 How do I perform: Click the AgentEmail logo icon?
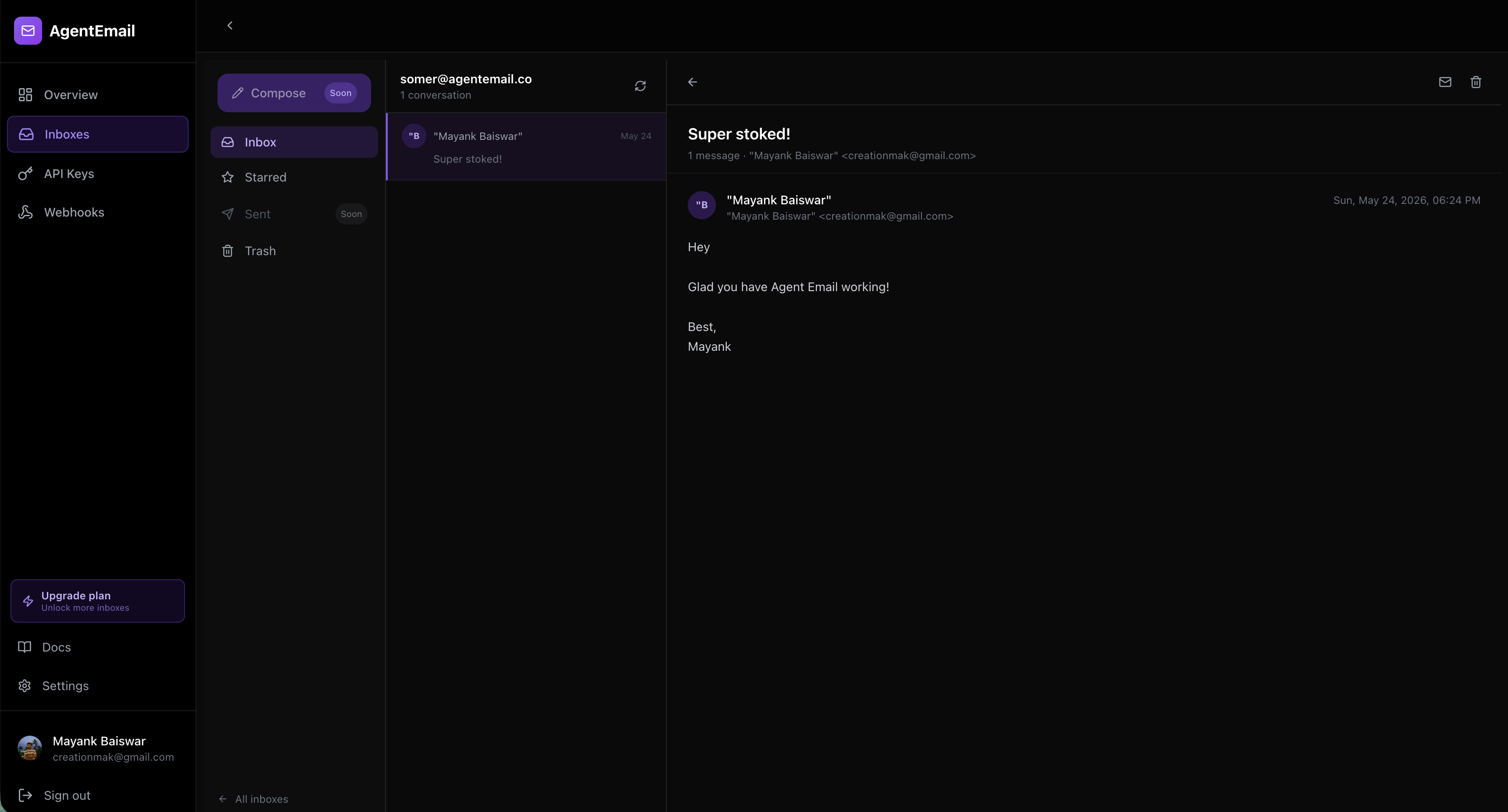[28, 30]
